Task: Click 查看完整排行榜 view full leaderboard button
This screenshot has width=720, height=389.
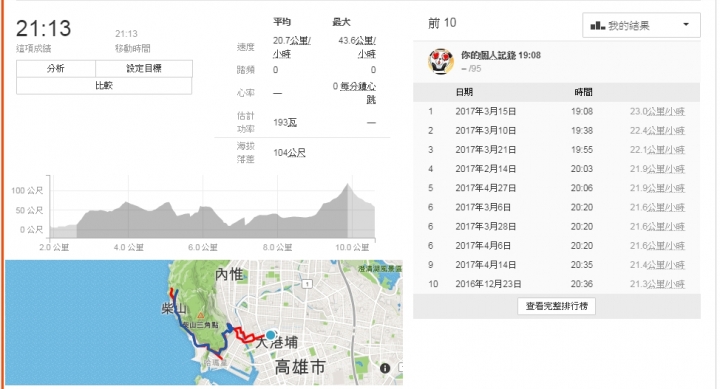Action: pyautogui.click(x=557, y=306)
